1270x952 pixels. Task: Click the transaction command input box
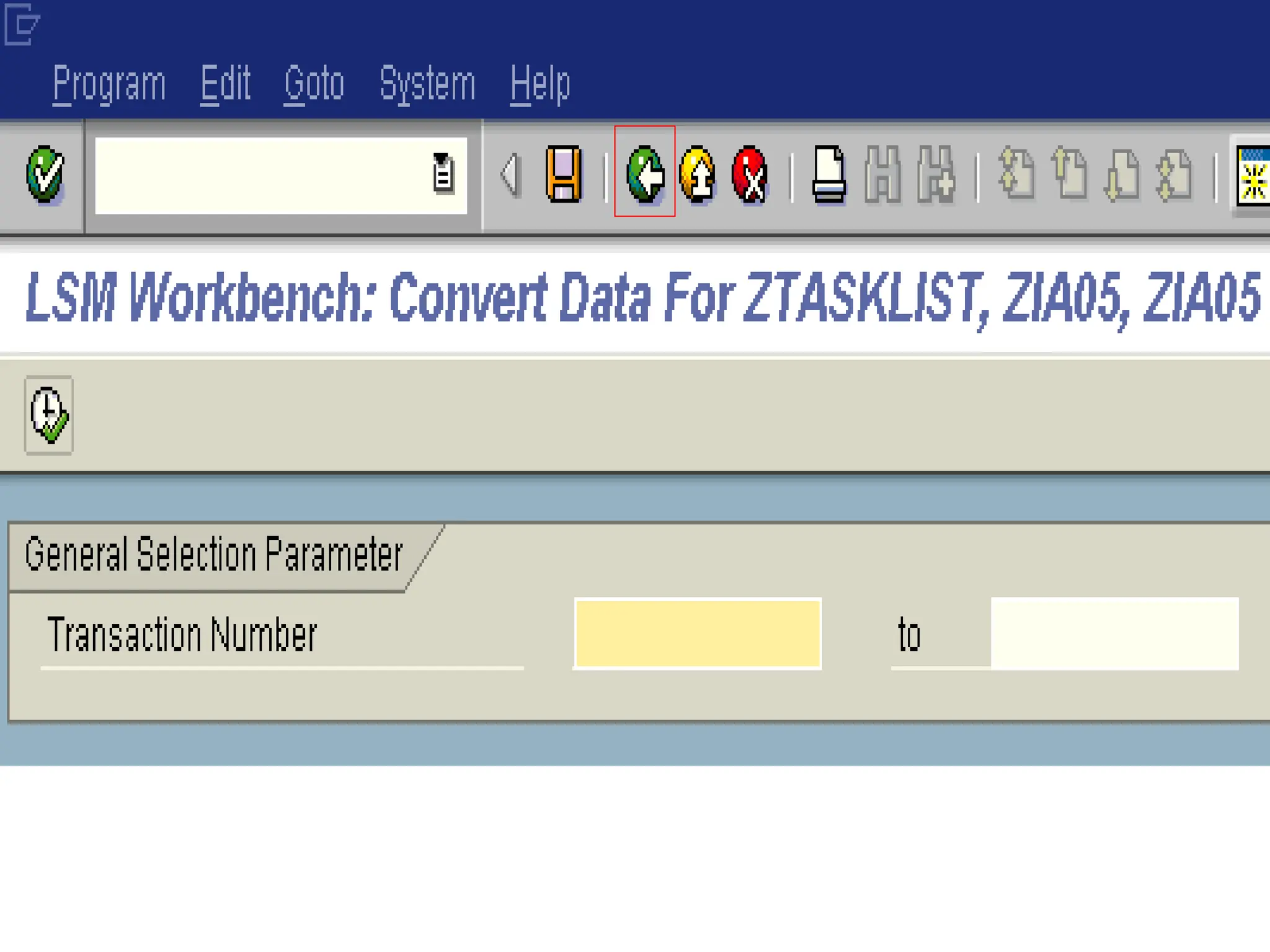pos(260,175)
